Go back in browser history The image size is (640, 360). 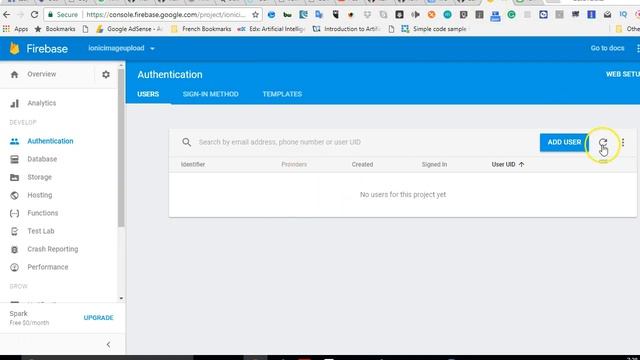[x=7, y=15]
